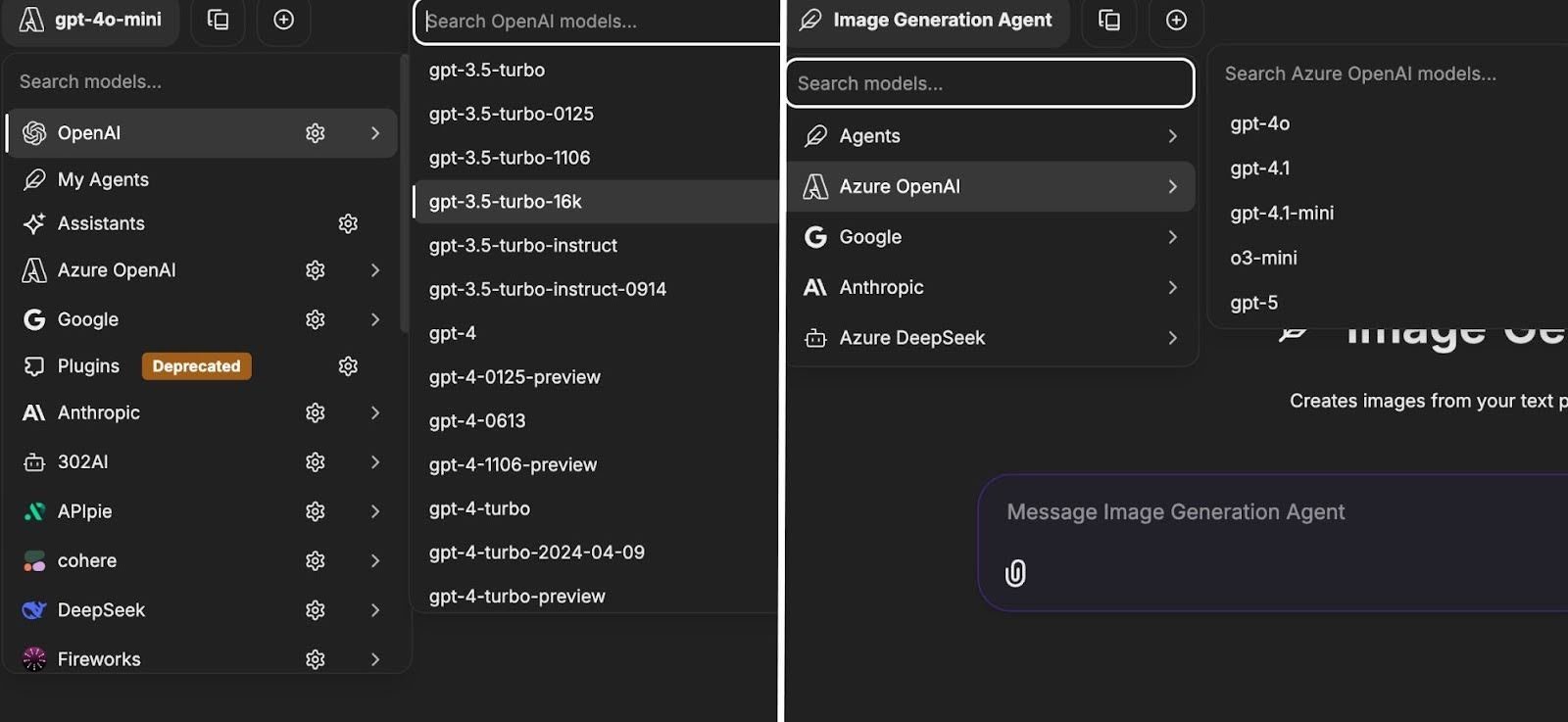
Task: Click the paperclip attach file icon
Action: [x=1015, y=573]
